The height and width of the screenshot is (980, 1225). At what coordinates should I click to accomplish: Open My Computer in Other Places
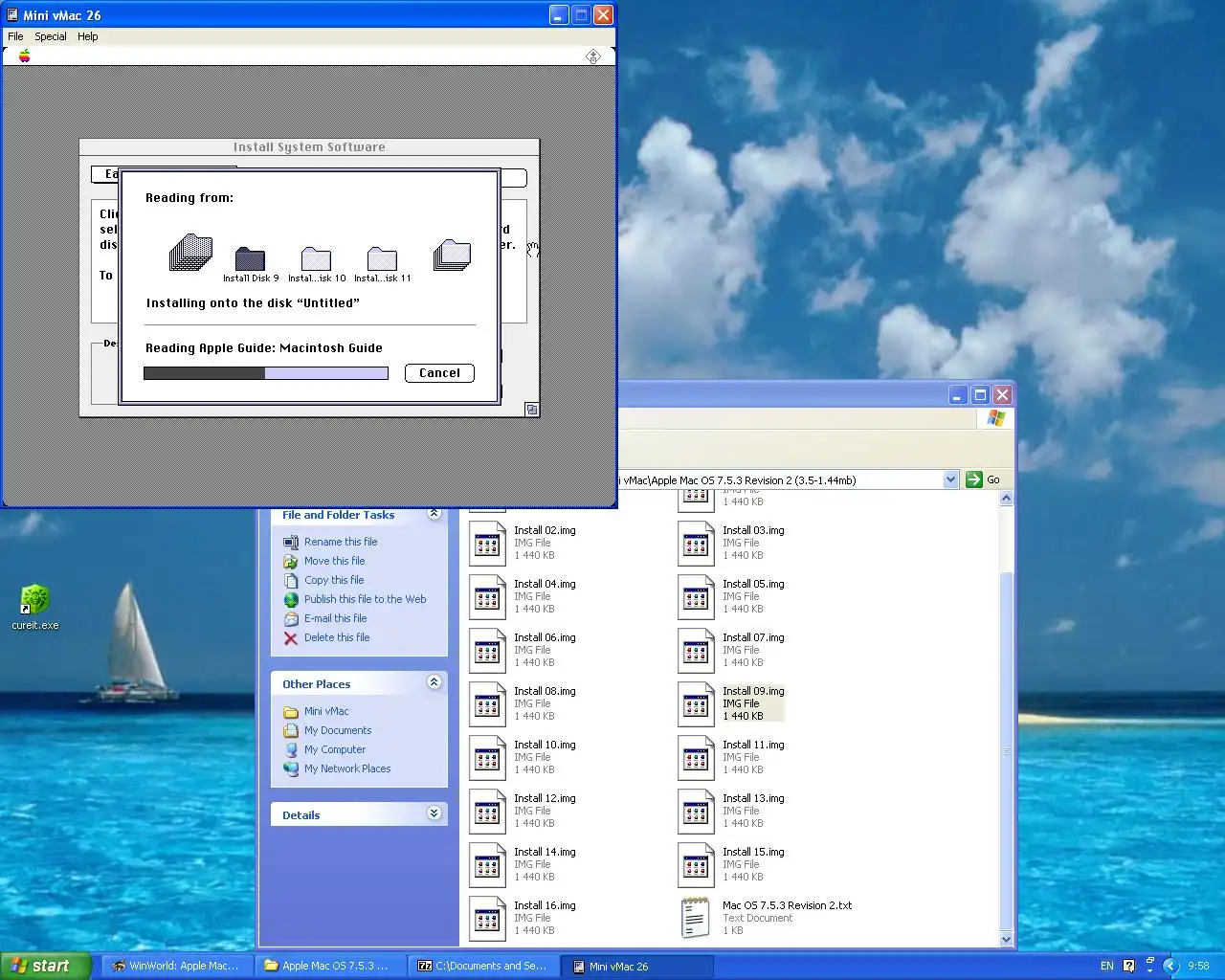pos(335,749)
